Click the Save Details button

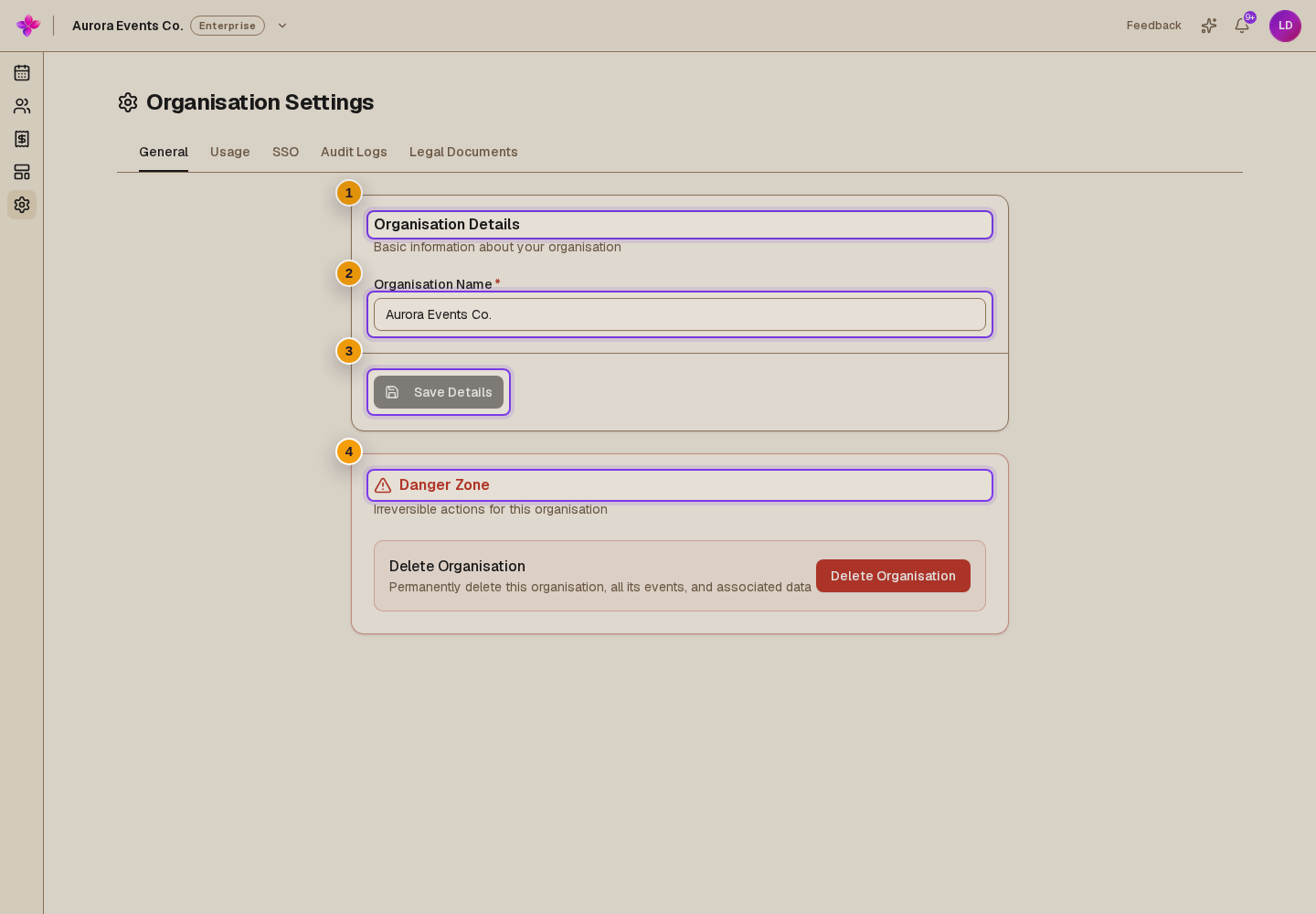(x=439, y=392)
